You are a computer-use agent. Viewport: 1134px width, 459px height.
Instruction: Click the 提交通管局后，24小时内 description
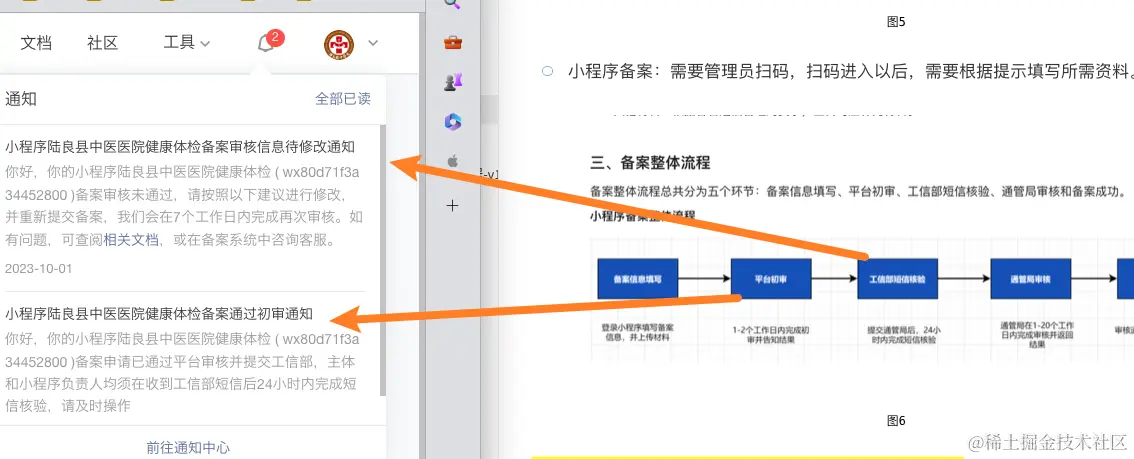coord(904,335)
